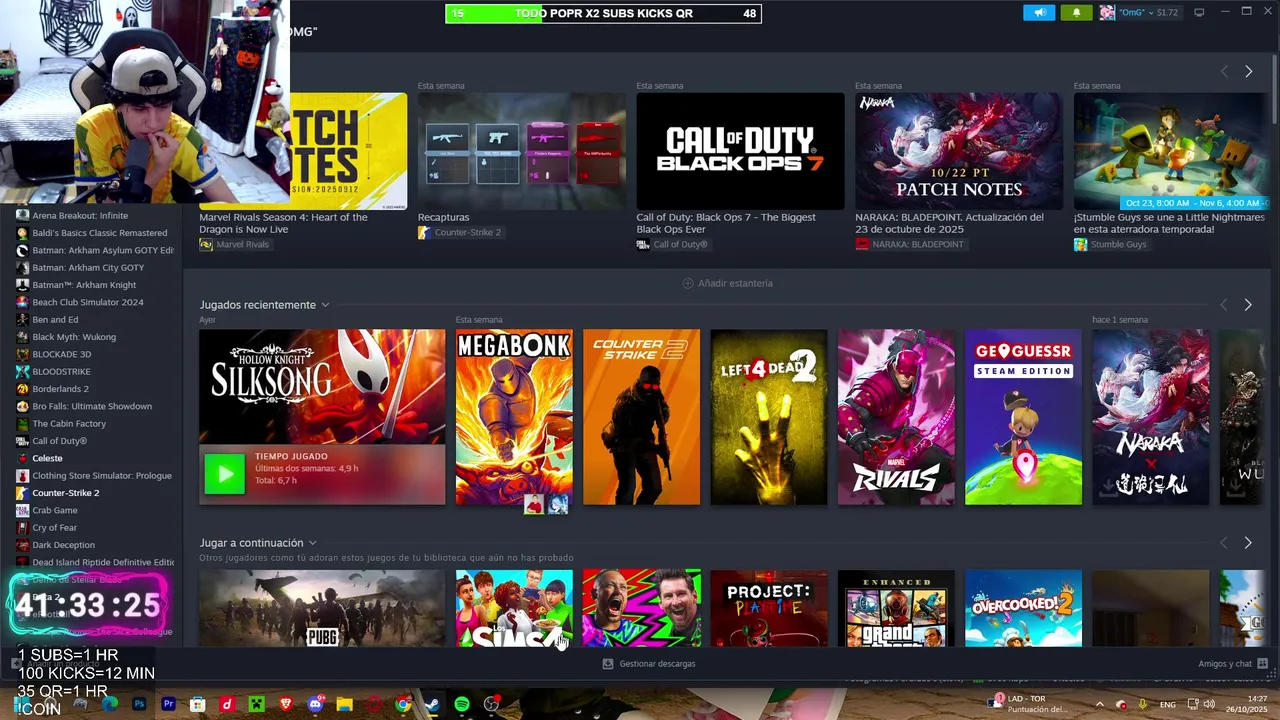Open Premiere Pro from the Windows taskbar

coord(168,704)
